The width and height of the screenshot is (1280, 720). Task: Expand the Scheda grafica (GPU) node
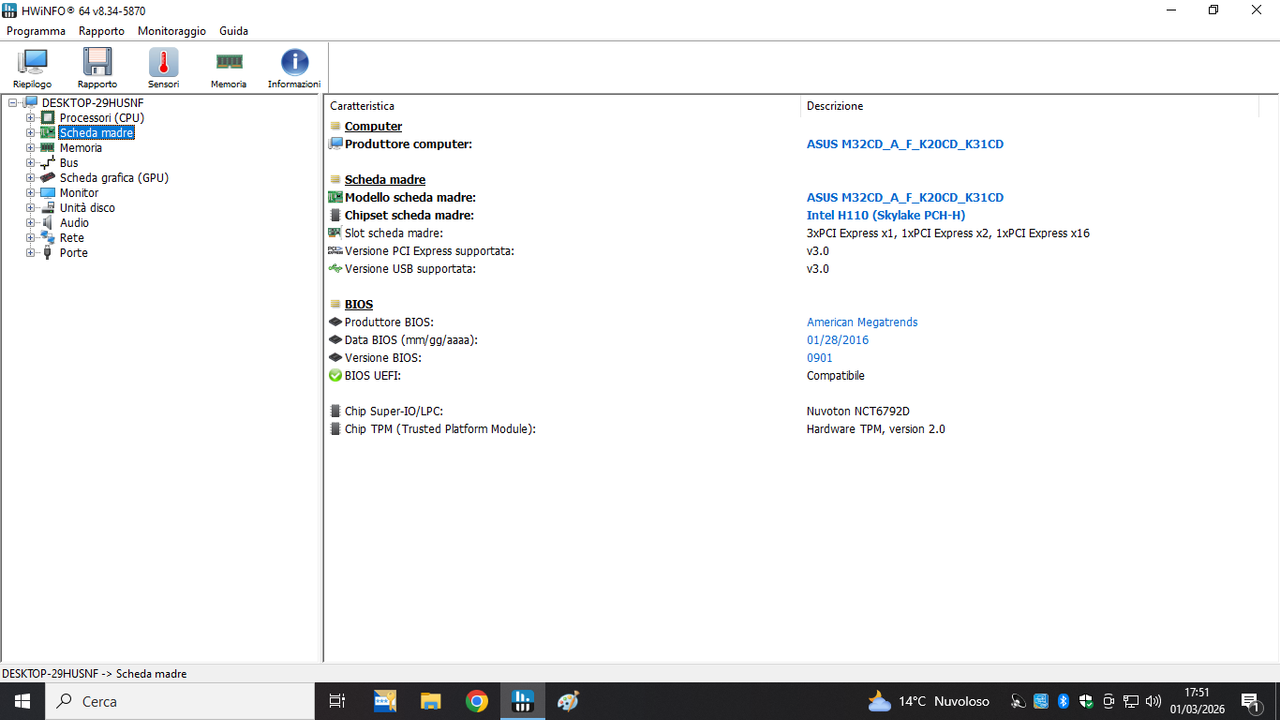pyautogui.click(x=30, y=178)
